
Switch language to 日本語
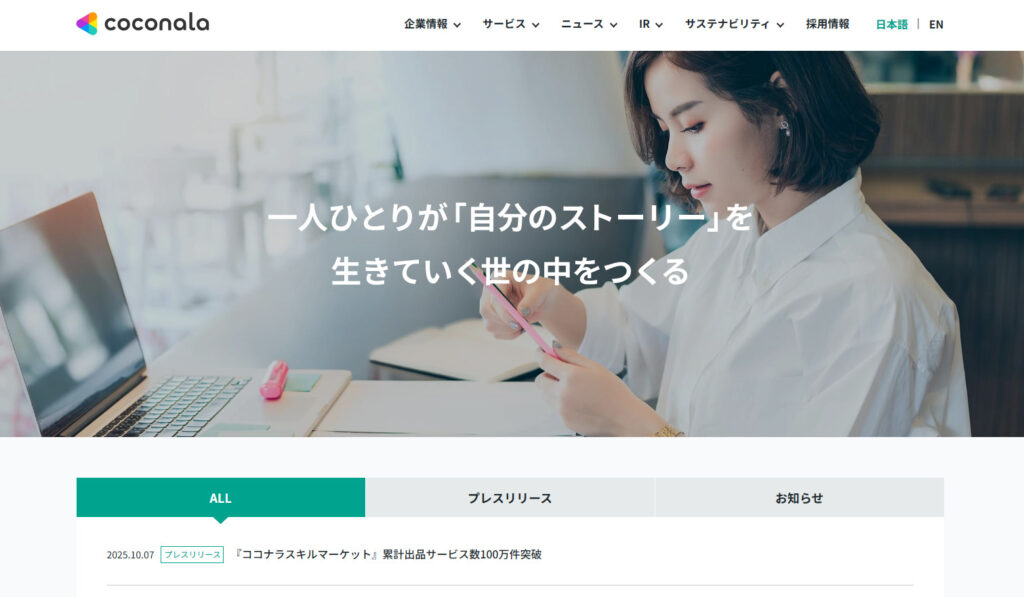coord(891,24)
